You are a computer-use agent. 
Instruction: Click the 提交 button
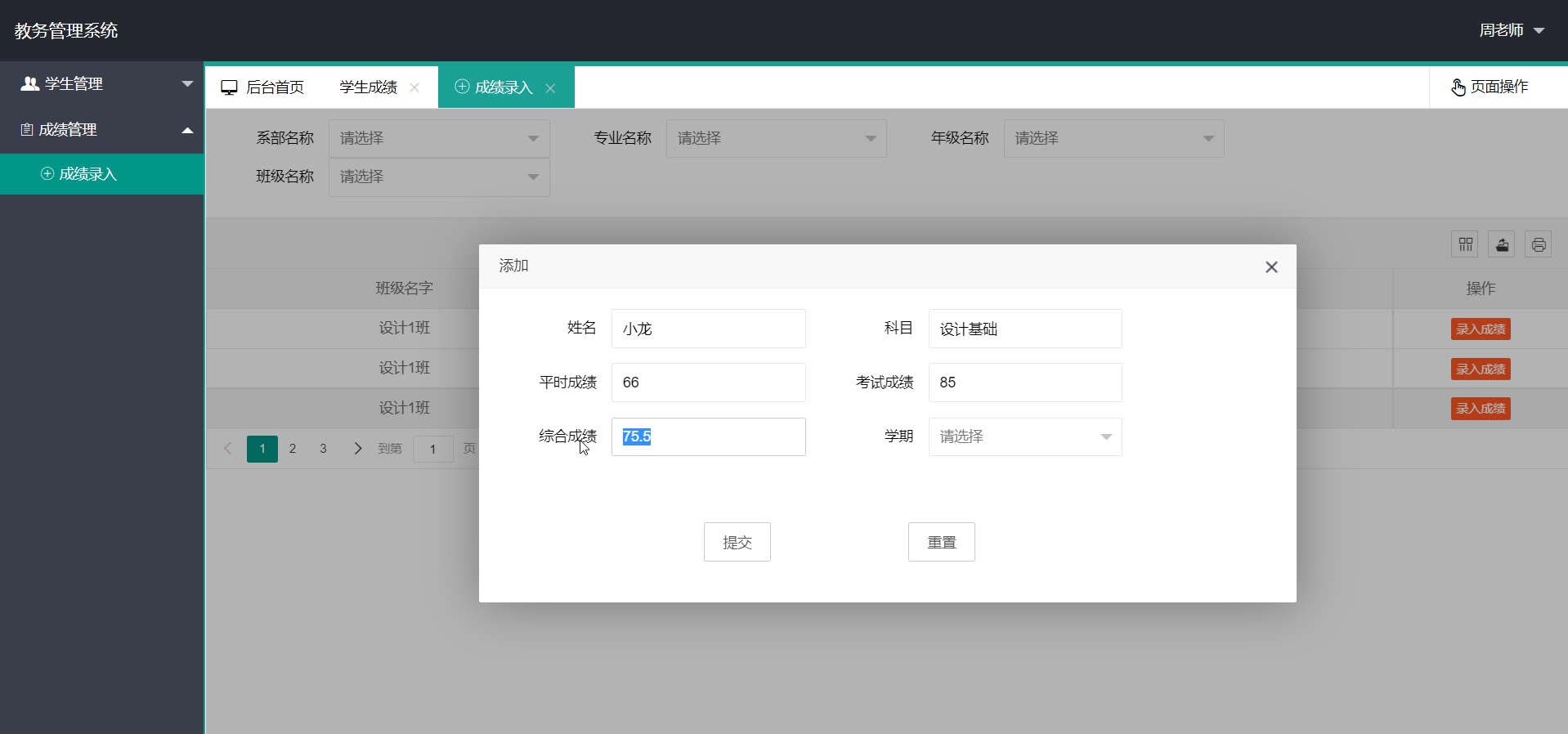pyautogui.click(x=737, y=542)
